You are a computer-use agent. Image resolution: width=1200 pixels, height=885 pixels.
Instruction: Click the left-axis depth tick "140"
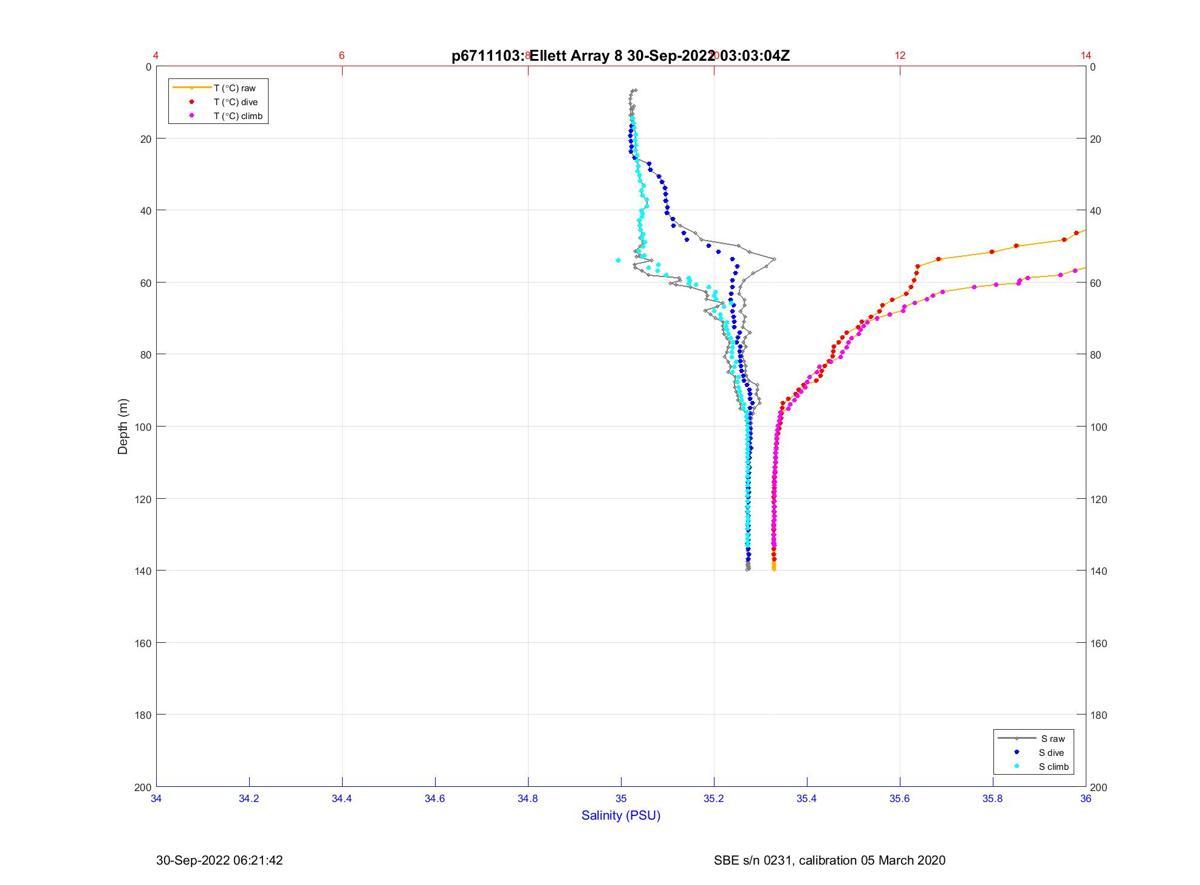click(x=142, y=571)
